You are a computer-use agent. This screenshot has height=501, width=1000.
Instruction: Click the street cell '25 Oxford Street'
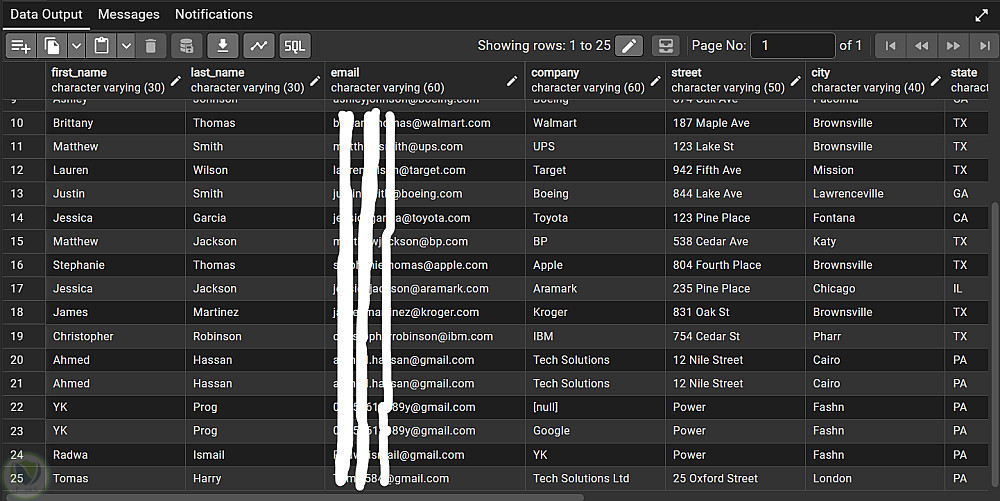pyautogui.click(x=735, y=479)
